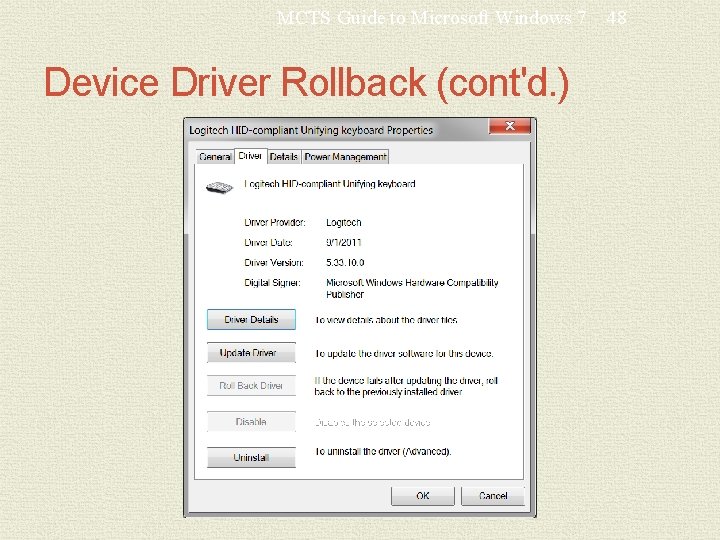
Task: Close the keyboard Properties dialog
Action: (x=510, y=126)
